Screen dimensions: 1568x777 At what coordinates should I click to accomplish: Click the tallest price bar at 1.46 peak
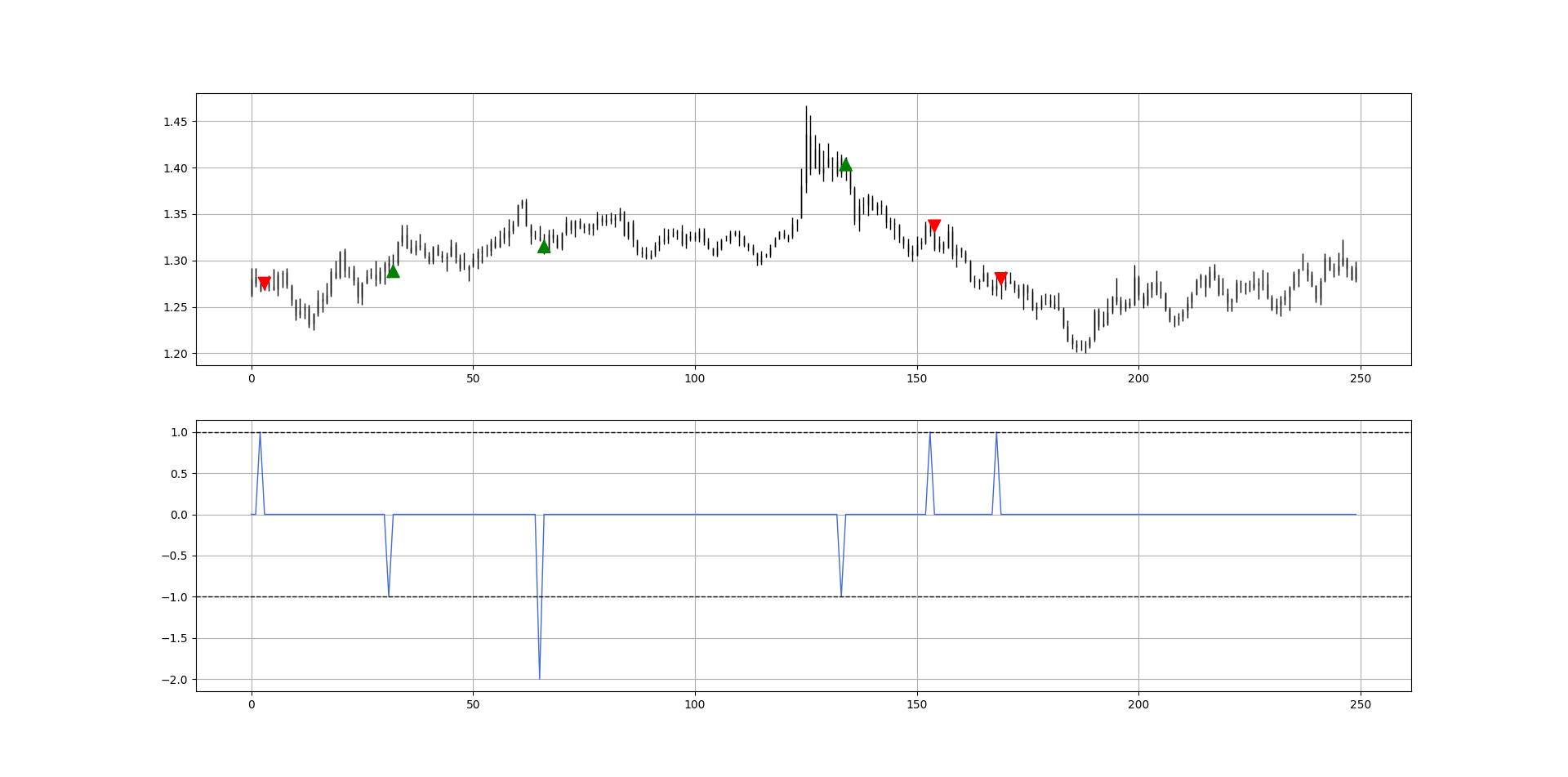pos(806,150)
